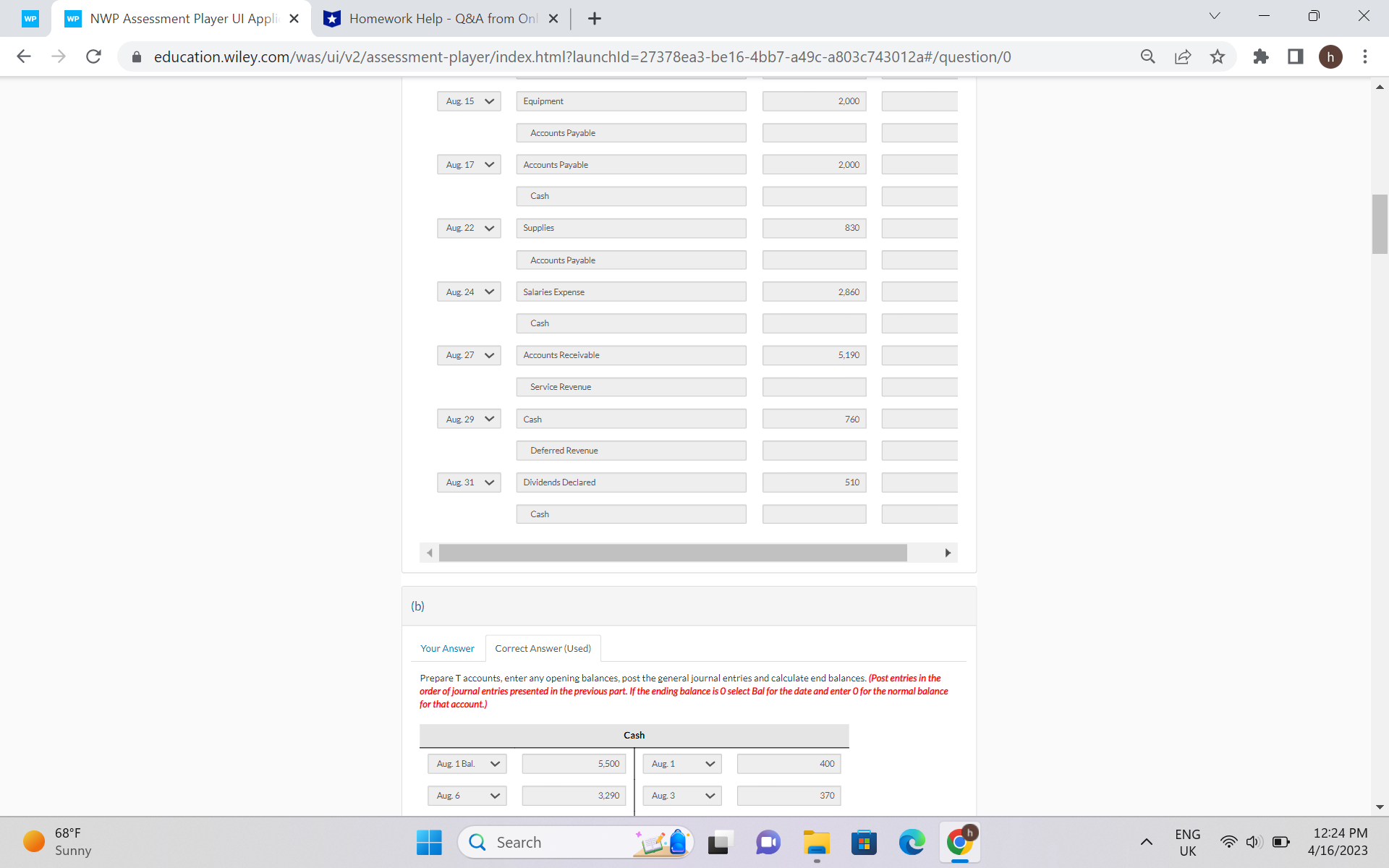Expand hidden icons with the taskbar chevron
The height and width of the screenshot is (868, 1389).
(x=1147, y=841)
